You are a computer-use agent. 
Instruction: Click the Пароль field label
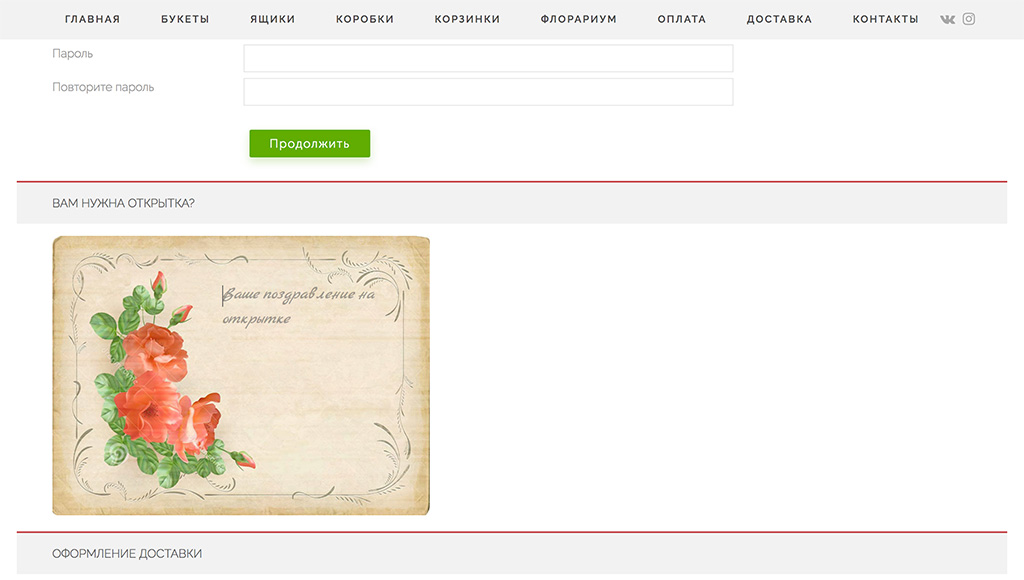tap(72, 54)
